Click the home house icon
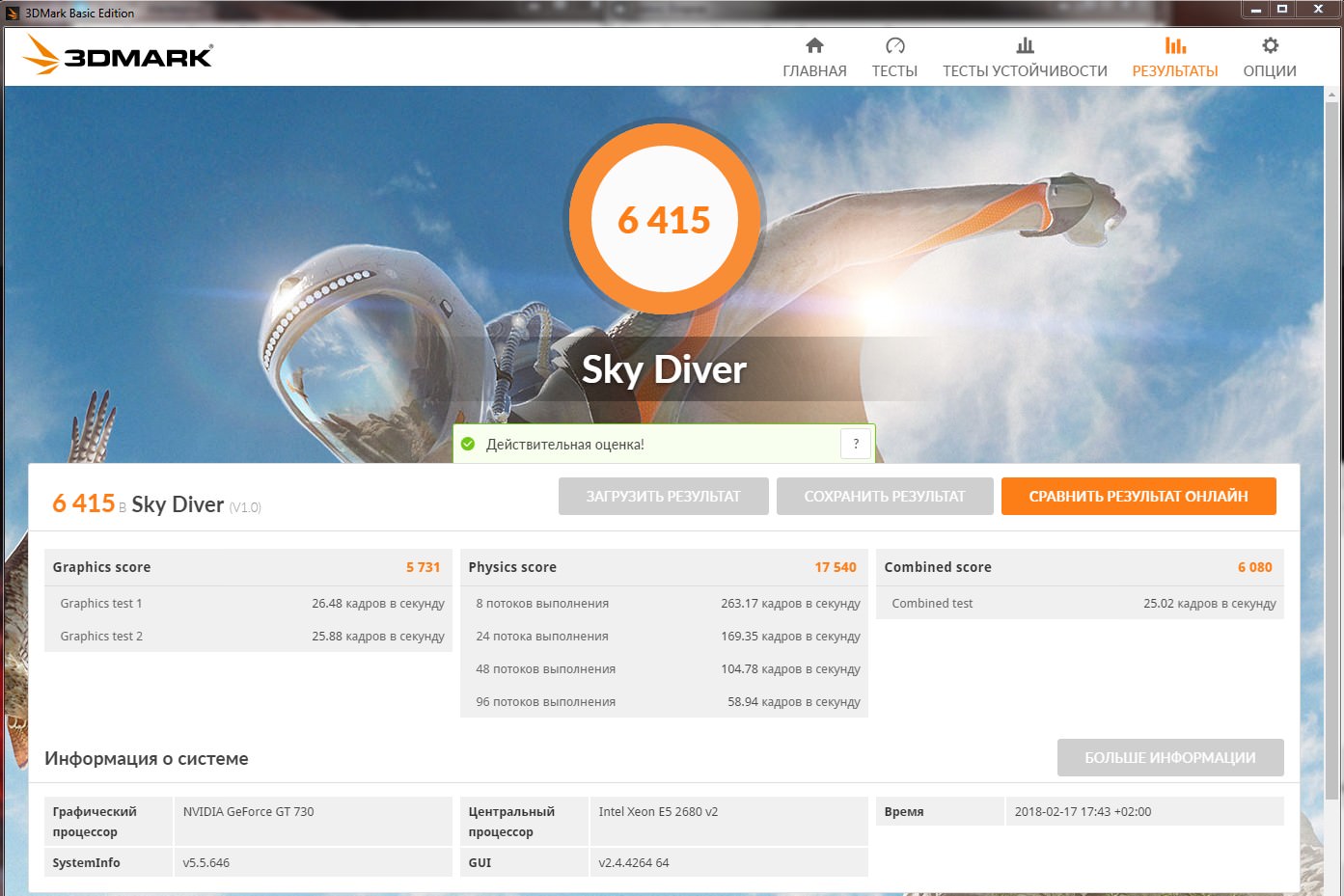Viewport: 1344px width, 896px height. point(814,45)
